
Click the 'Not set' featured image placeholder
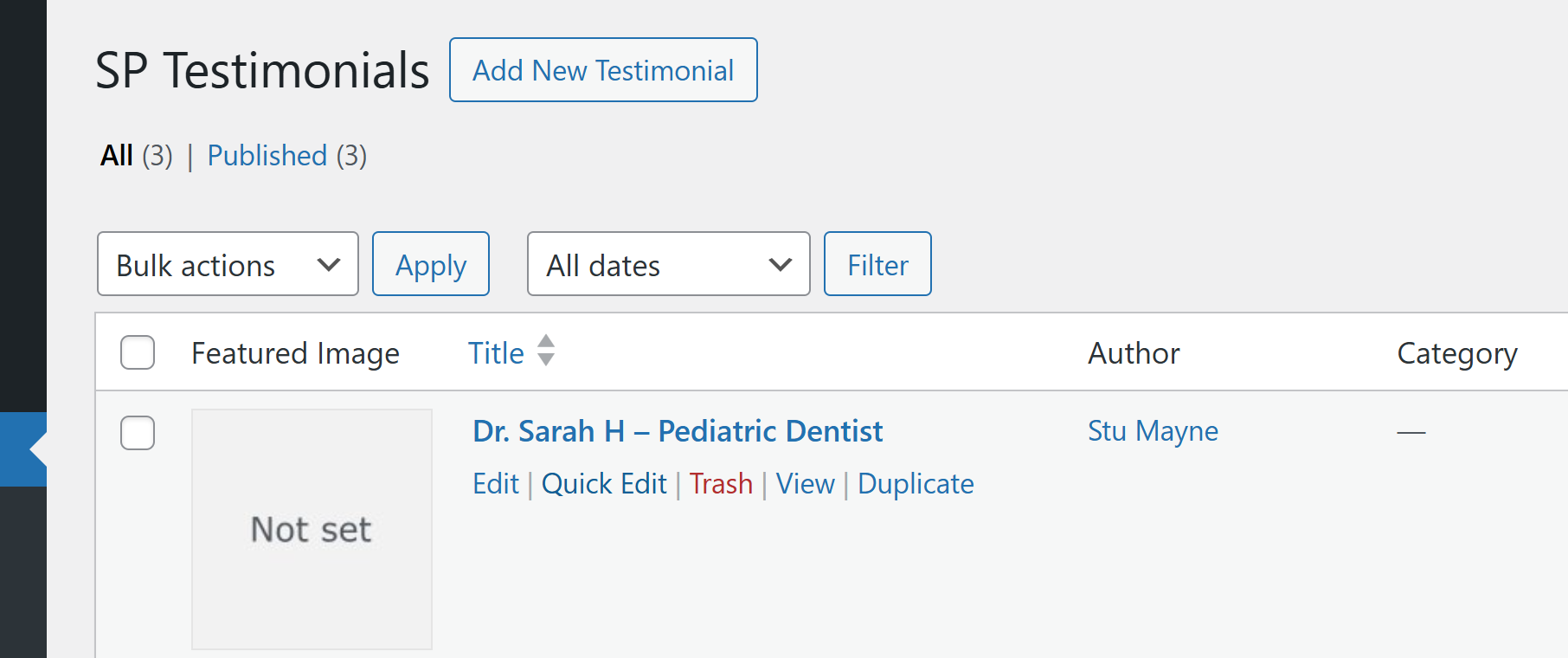point(312,529)
